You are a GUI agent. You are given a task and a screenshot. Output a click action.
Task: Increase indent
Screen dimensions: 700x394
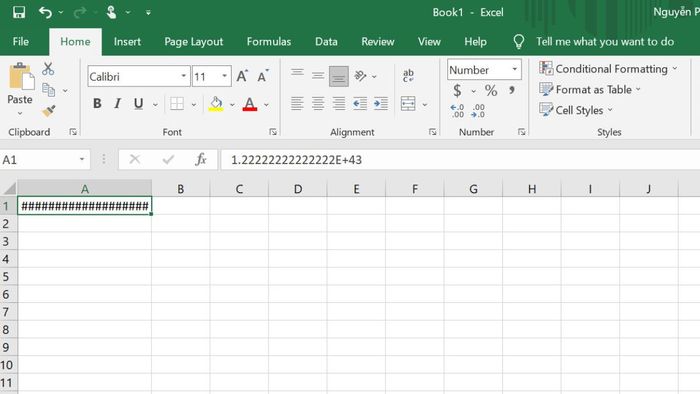pyautogui.click(x=381, y=104)
